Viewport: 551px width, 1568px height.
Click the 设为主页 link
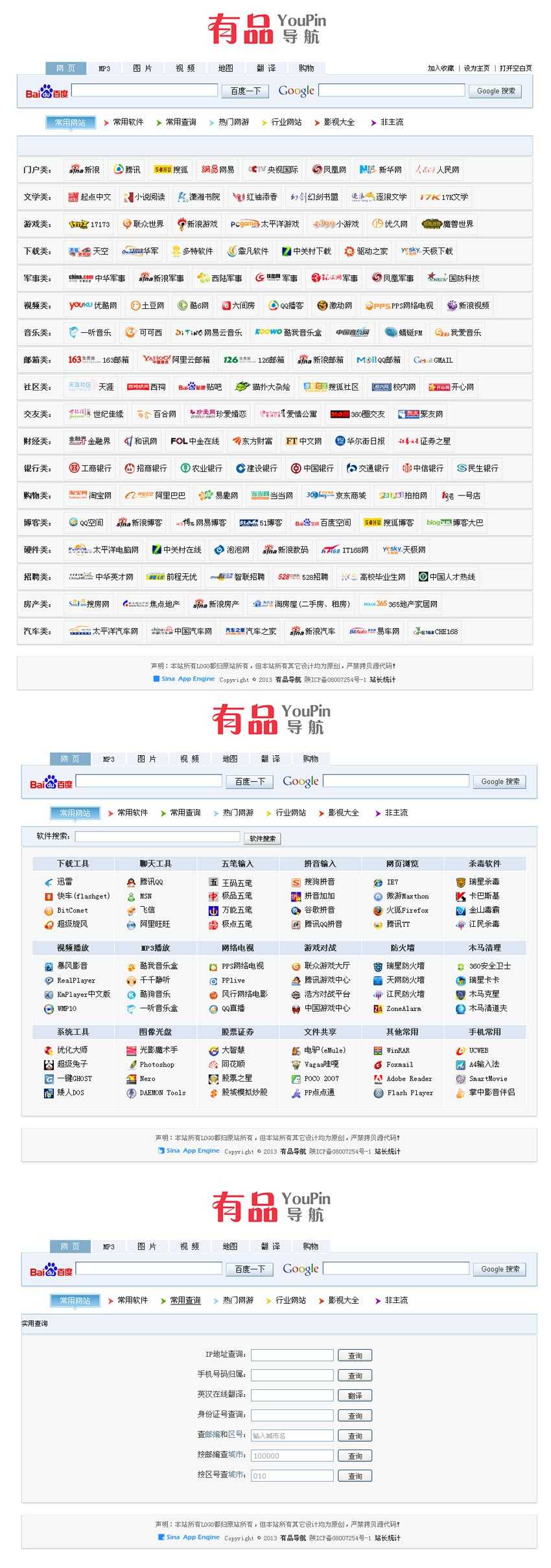point(476,68)
